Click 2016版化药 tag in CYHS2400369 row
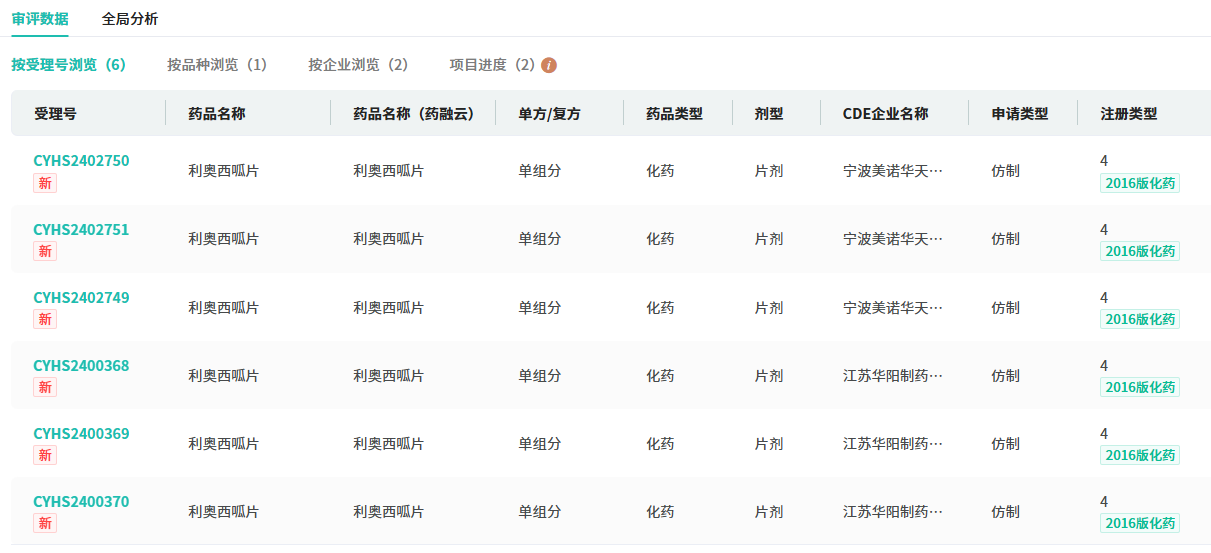This screenshot has height=553, width=1211. coord(1139,455)
